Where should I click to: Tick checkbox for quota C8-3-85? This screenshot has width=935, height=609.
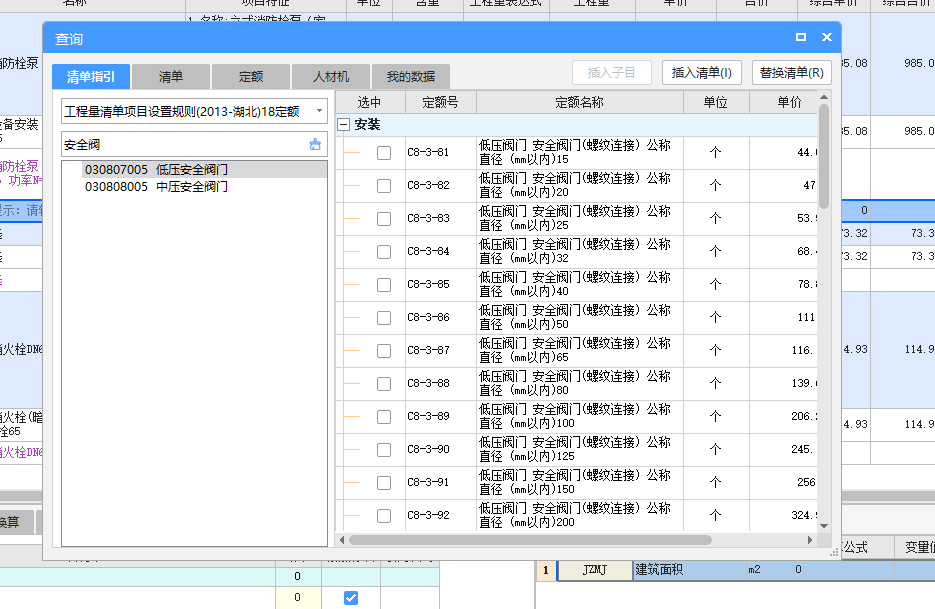pyautogui.click(x=384, y=285)
